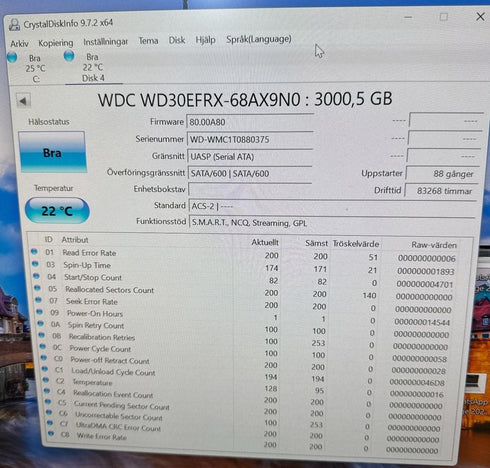Click the ID column header
The width and height of the screenshot is (490, 468).
[49, 239]
